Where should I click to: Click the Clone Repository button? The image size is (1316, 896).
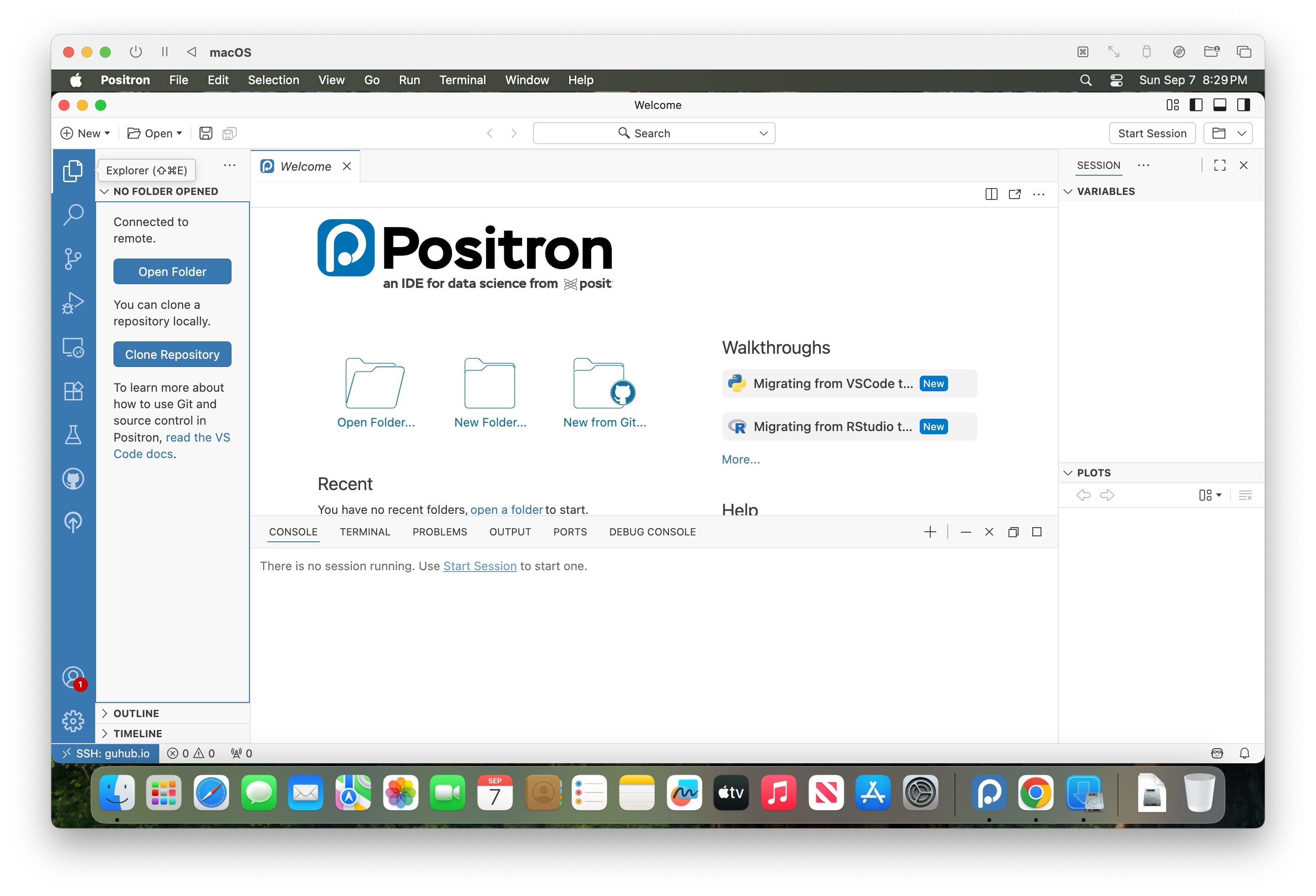172,355
